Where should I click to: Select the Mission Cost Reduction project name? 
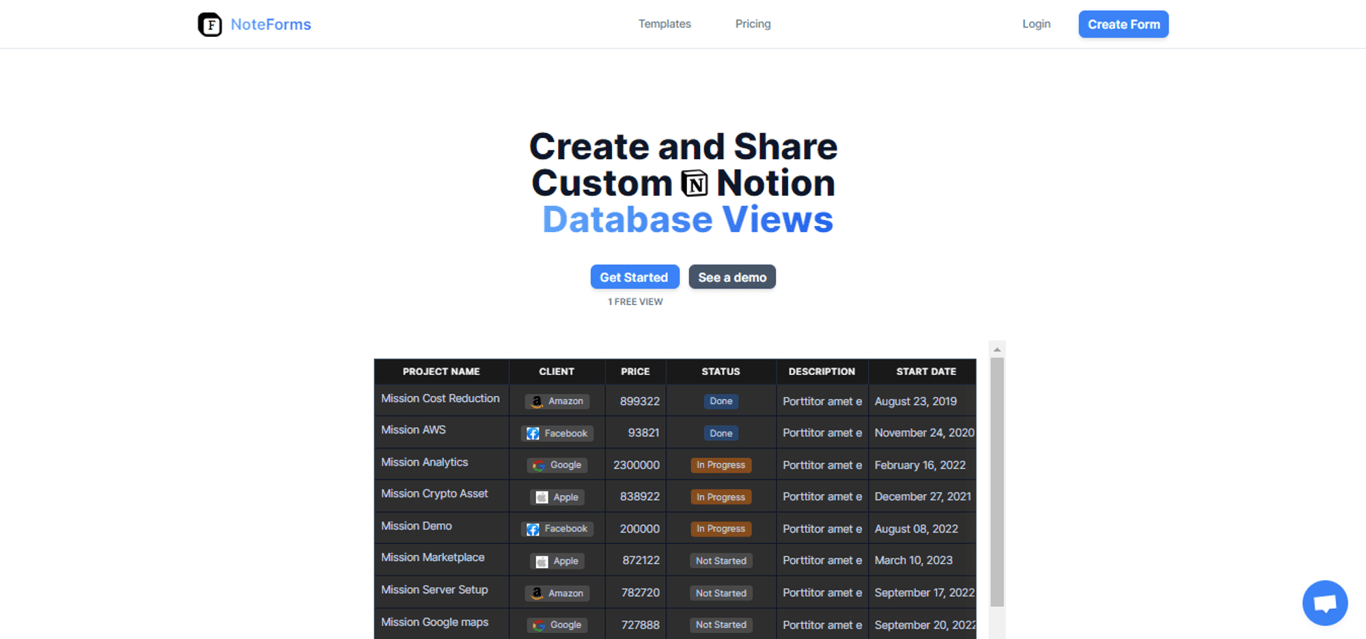[x=440, y=398]
